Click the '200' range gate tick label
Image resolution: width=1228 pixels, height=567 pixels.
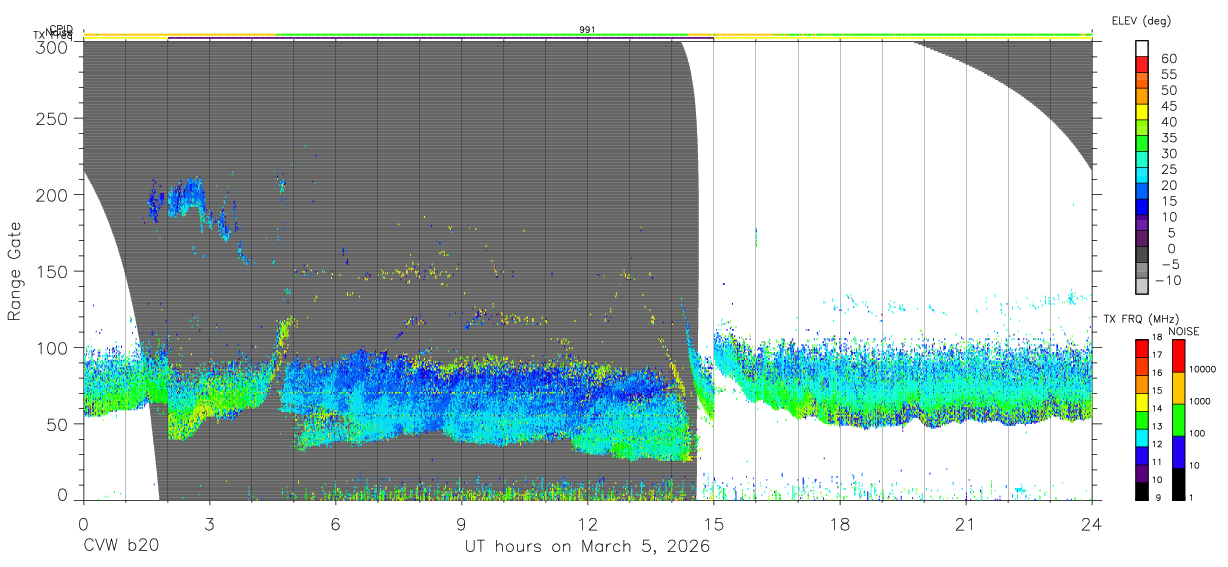point(50,194)
